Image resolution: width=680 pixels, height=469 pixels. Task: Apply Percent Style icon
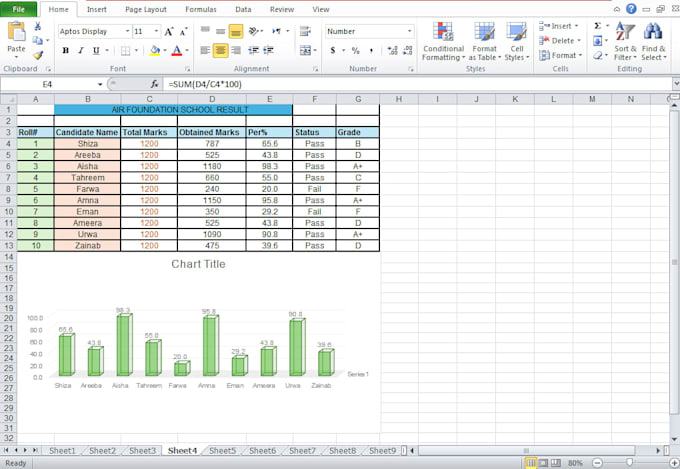(x=356, y=50)
